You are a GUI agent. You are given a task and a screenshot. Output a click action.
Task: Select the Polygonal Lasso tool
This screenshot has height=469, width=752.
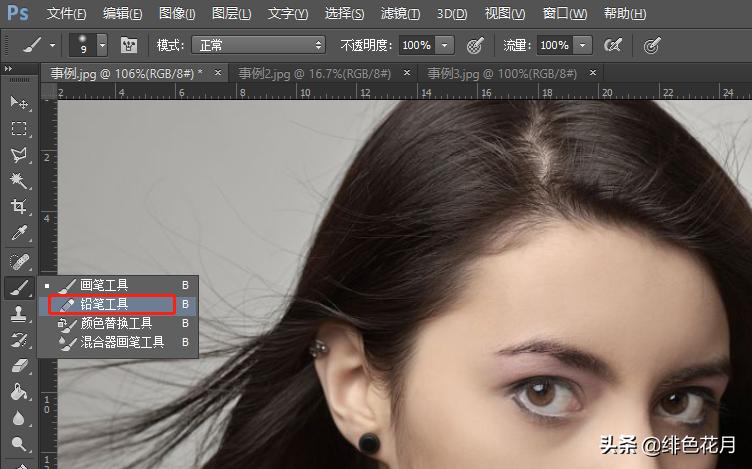19,154
